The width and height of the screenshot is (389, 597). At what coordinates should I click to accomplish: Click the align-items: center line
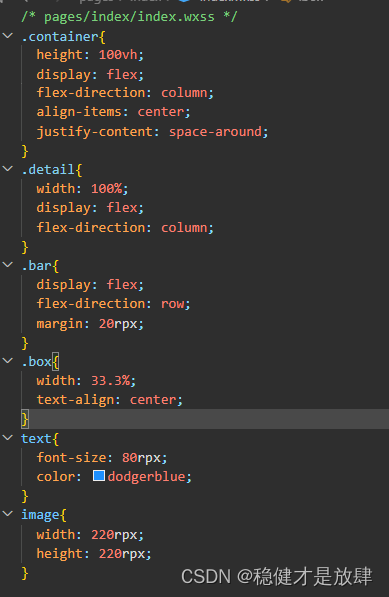coord(113,112)
